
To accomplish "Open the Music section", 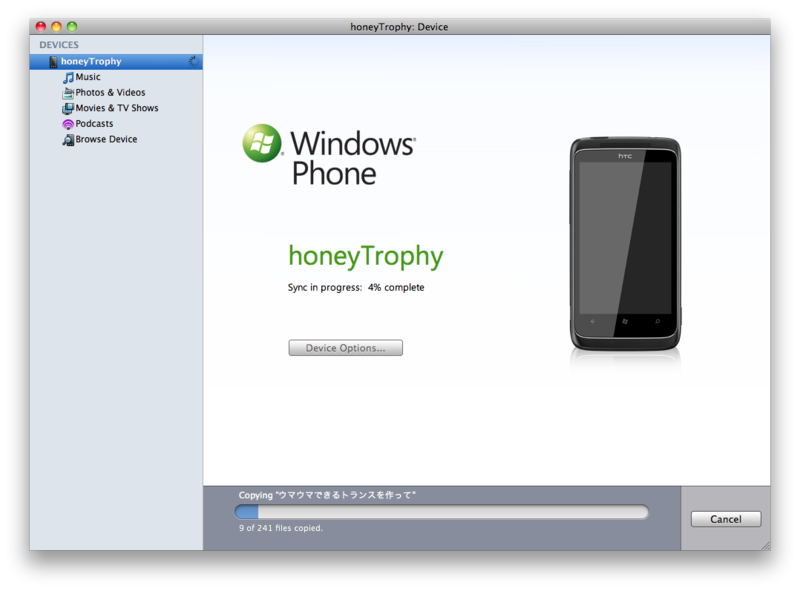I will pos(88,77).
